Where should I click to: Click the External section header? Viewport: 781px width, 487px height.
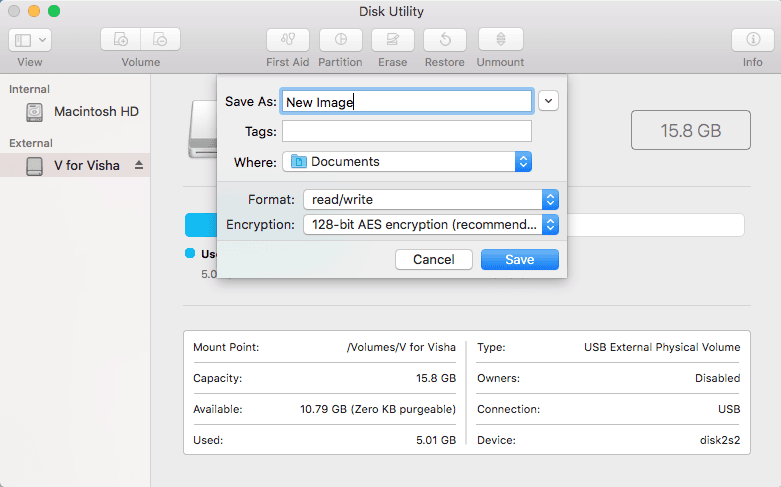30,143
